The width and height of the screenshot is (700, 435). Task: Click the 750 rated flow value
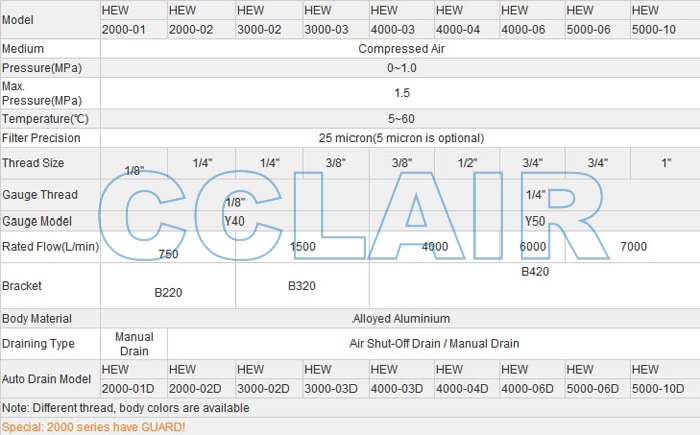(x=168, y=255)
